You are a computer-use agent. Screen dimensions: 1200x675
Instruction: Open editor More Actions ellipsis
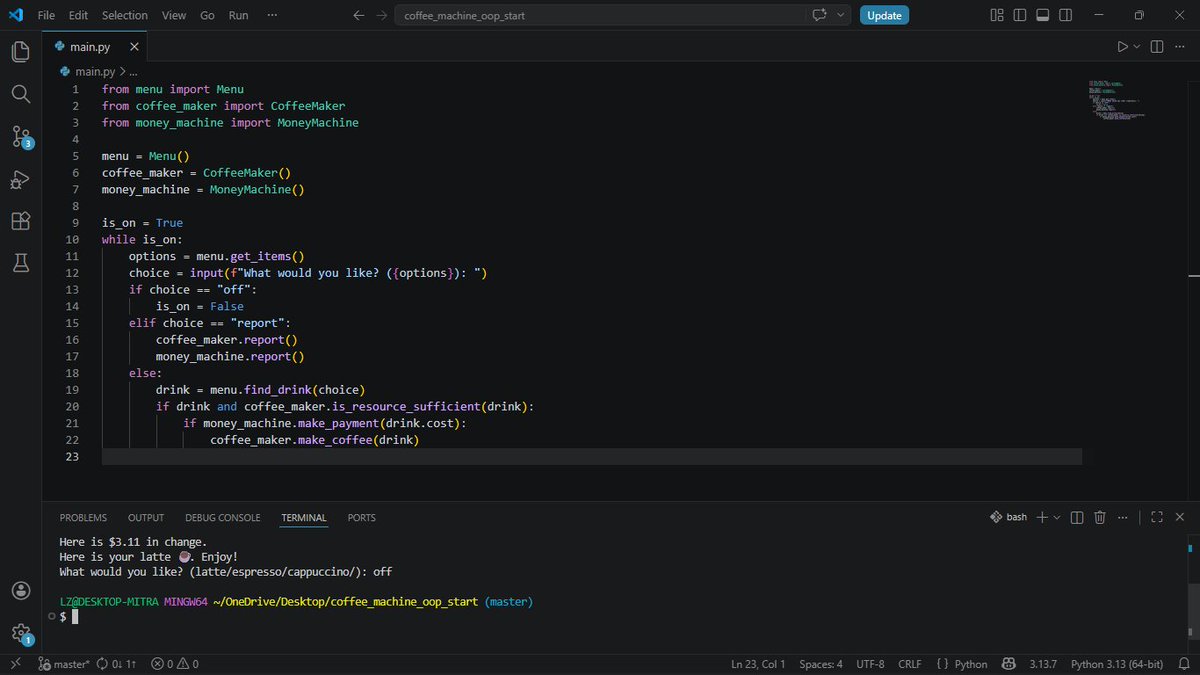click(1181, 47)
